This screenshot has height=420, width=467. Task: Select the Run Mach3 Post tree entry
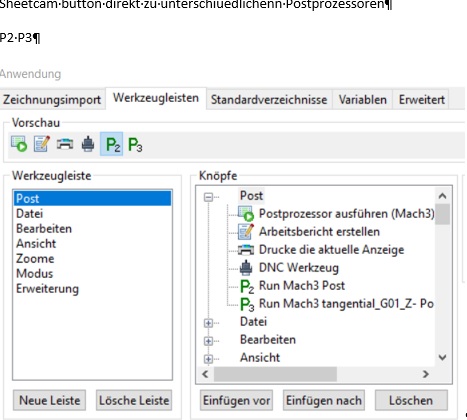302,286
